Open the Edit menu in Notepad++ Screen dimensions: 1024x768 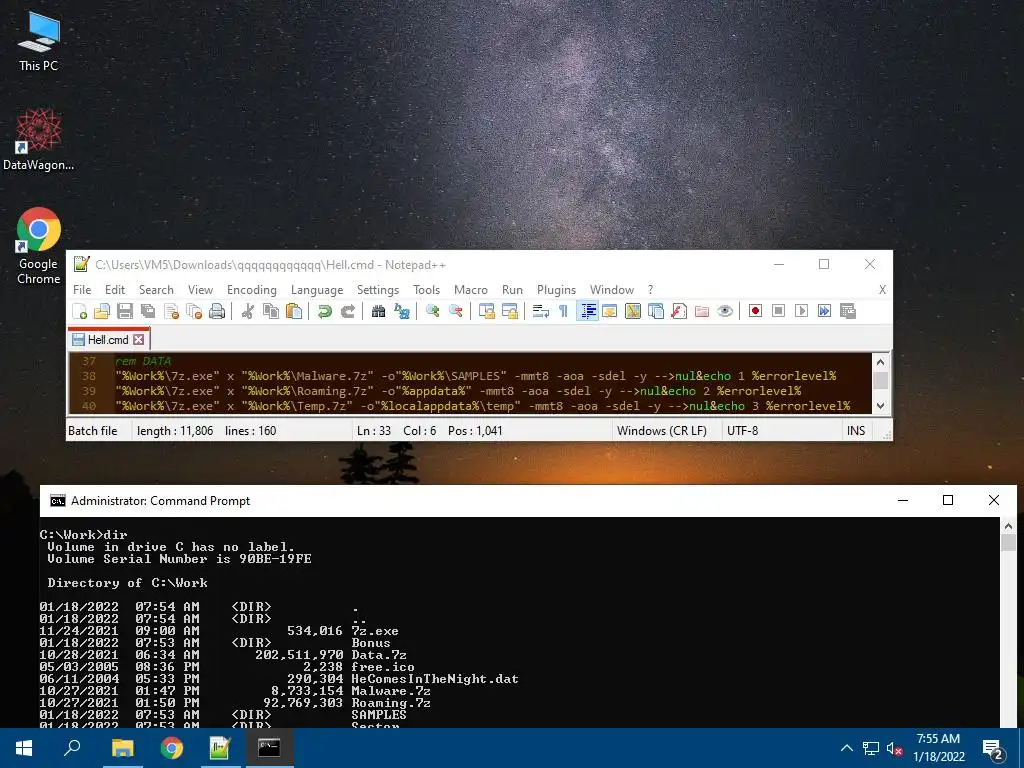click(x=115, y=290)
